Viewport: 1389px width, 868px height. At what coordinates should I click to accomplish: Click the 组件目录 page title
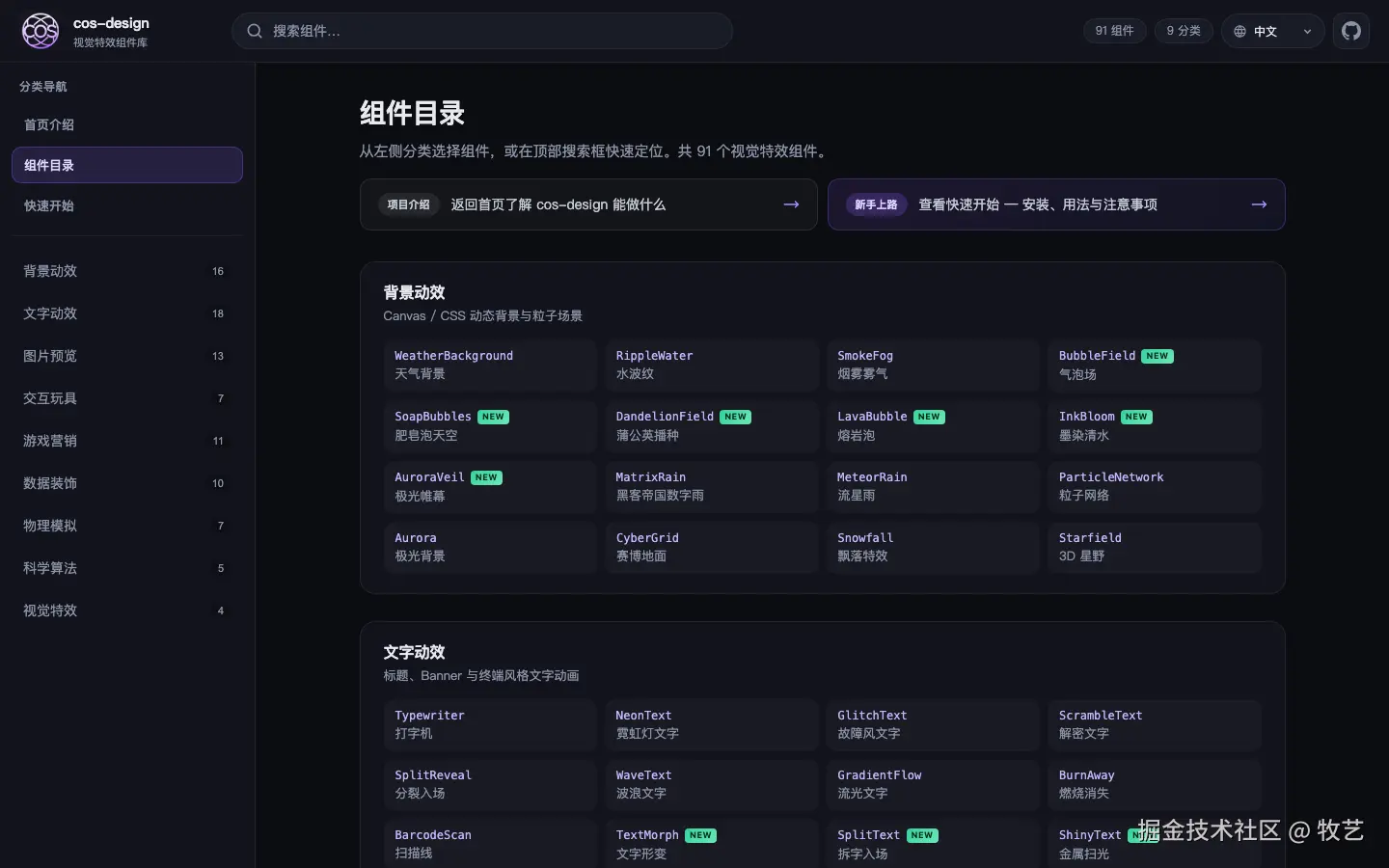click(412, 113)
